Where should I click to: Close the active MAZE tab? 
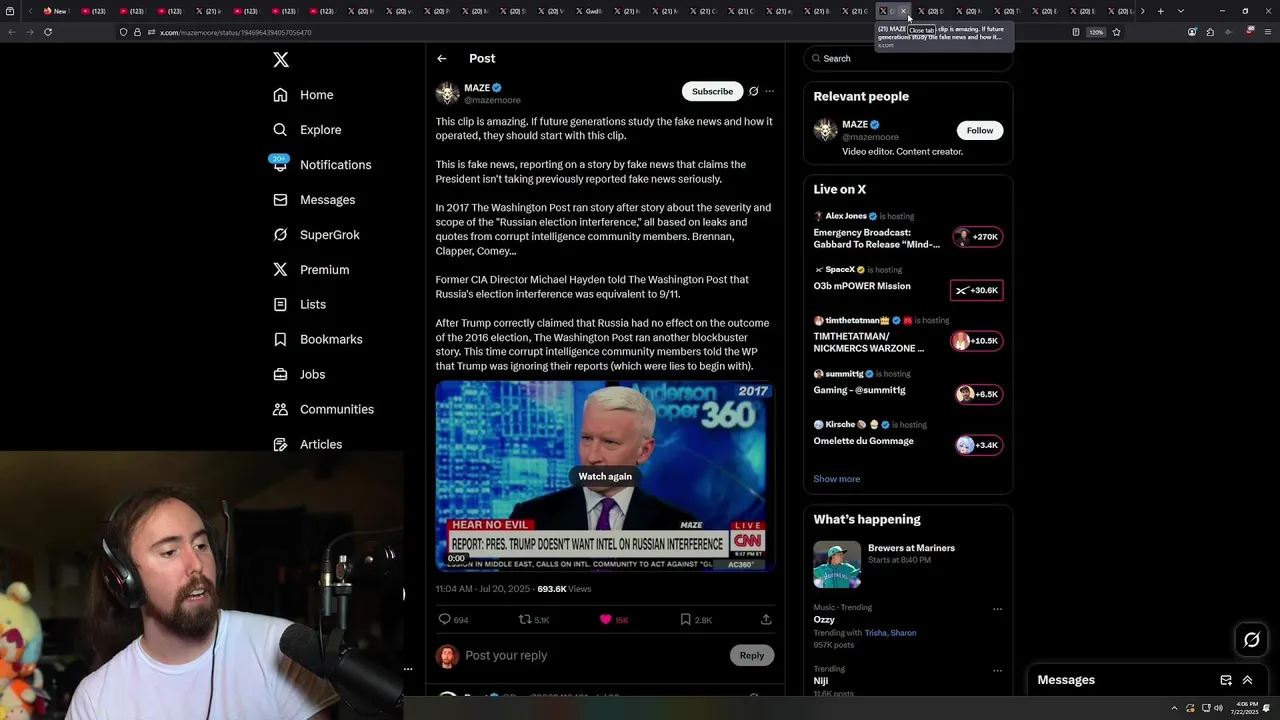point(903,11)
